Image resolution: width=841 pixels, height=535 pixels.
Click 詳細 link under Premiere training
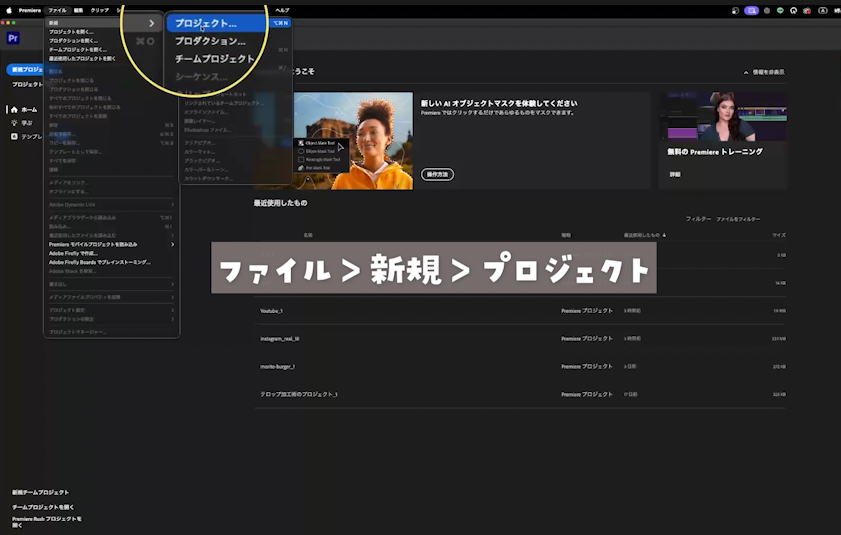pyautogui.click(x=675, y=174)
